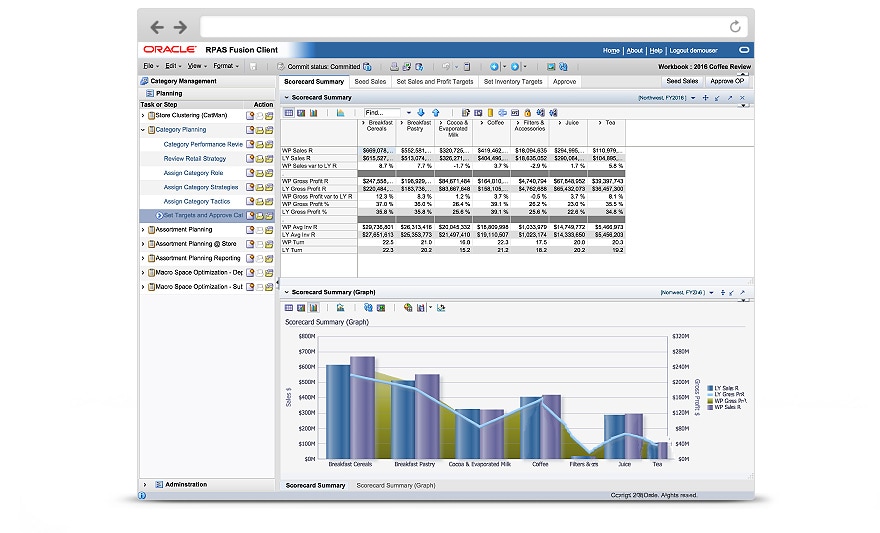
Task: Collapse the Category Planning task
Action: [x=143, y=130]
